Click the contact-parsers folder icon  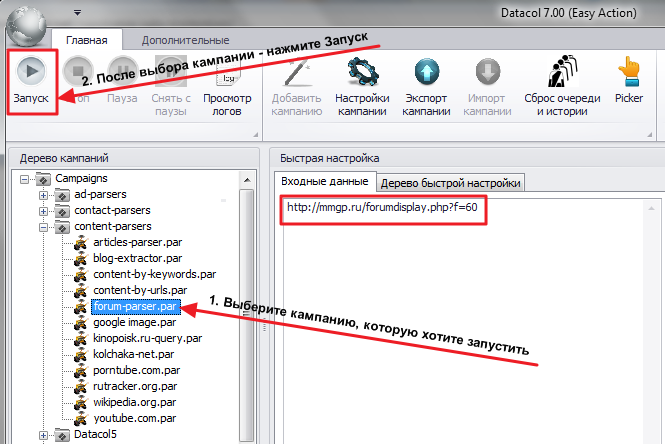click(62, 211)
